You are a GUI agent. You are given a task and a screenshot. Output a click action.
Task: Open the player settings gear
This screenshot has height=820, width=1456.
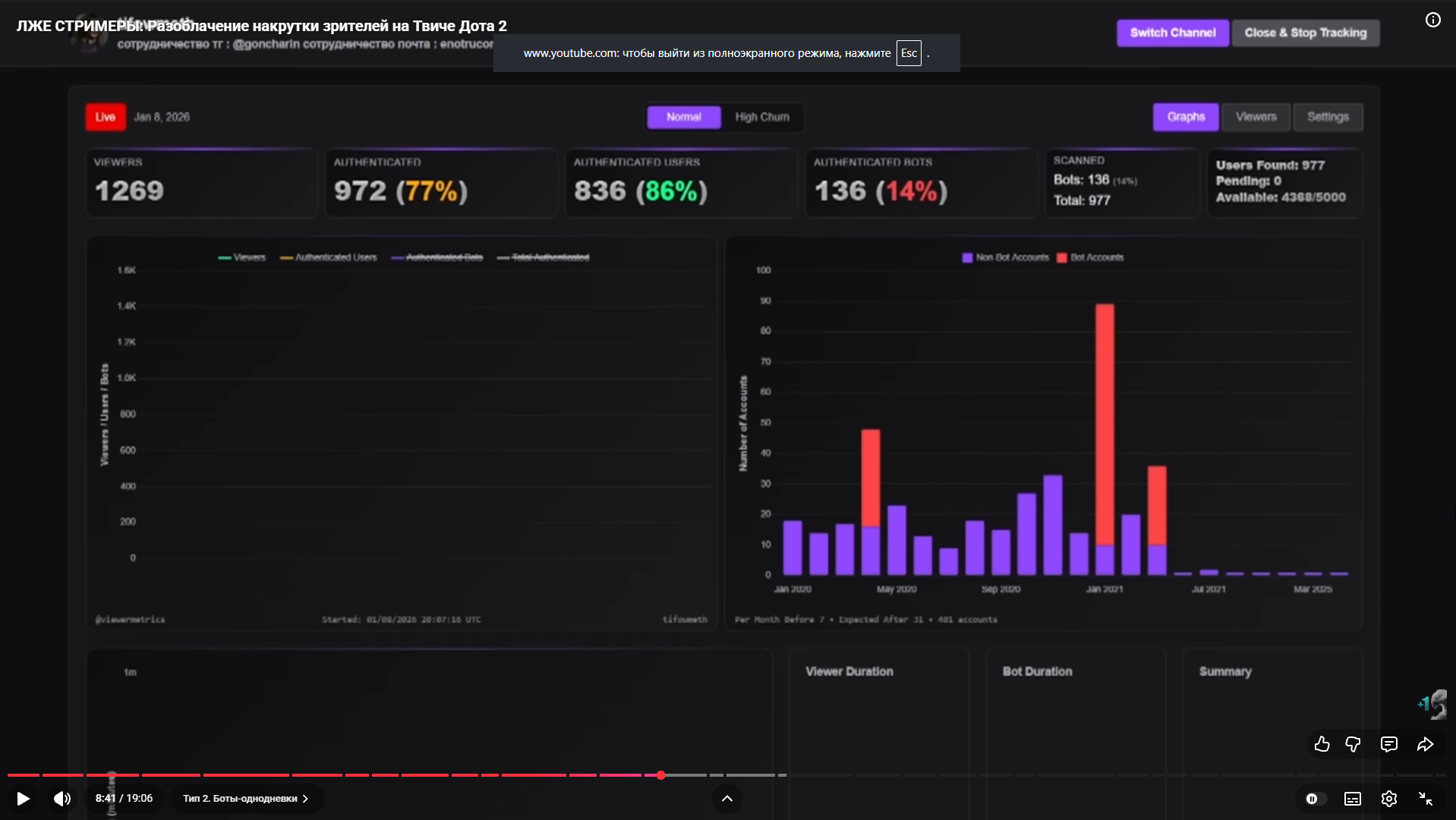[x=1389, y=799]
